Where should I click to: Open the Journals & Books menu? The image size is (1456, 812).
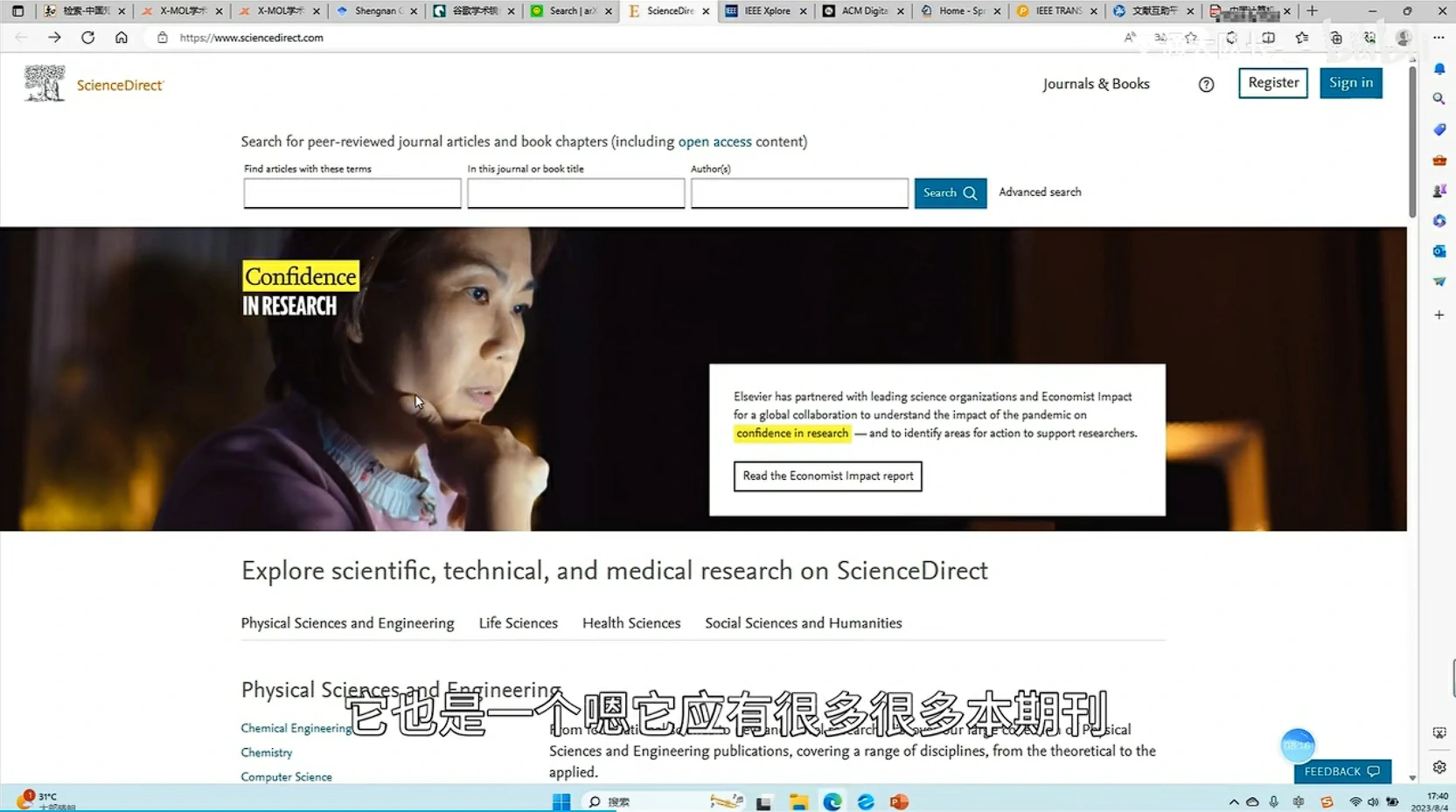click(1096, 84)
